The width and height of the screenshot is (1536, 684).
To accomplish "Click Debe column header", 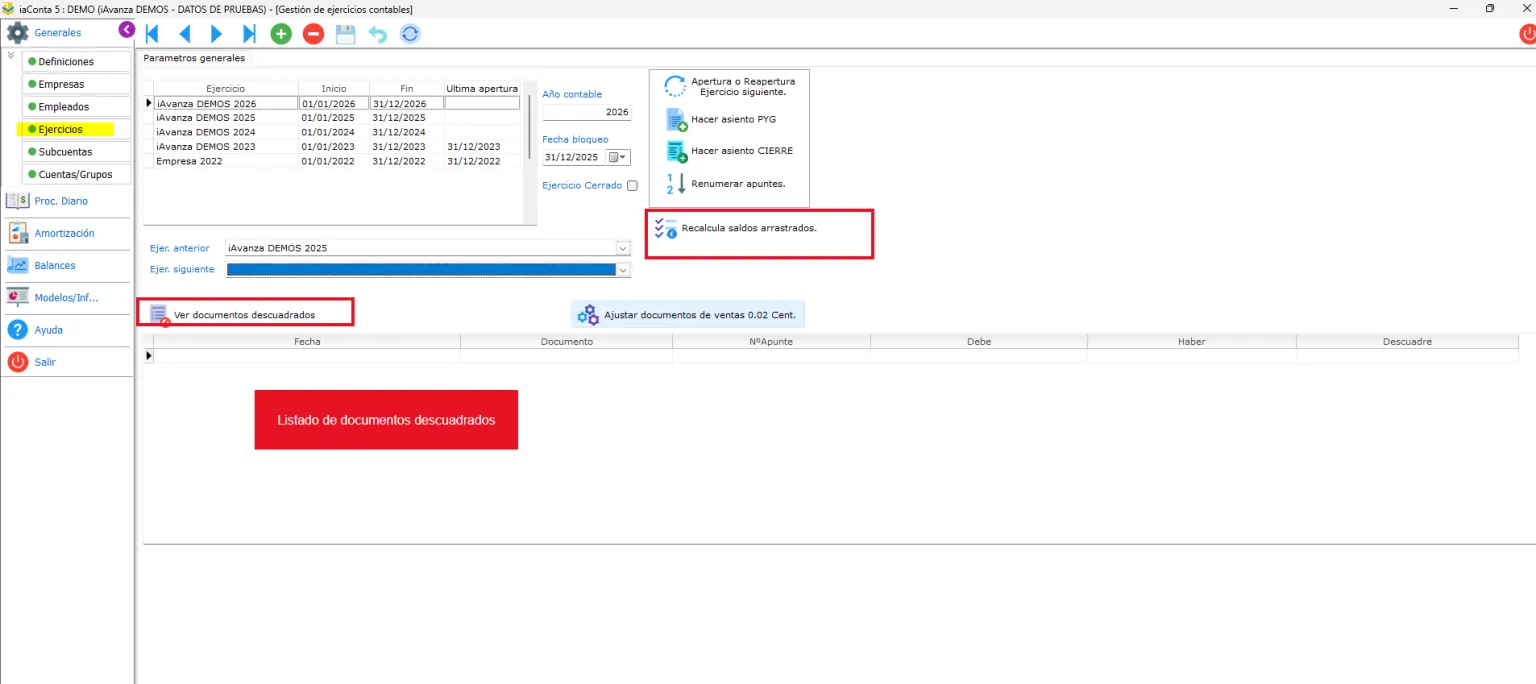I will pos(979,341).
